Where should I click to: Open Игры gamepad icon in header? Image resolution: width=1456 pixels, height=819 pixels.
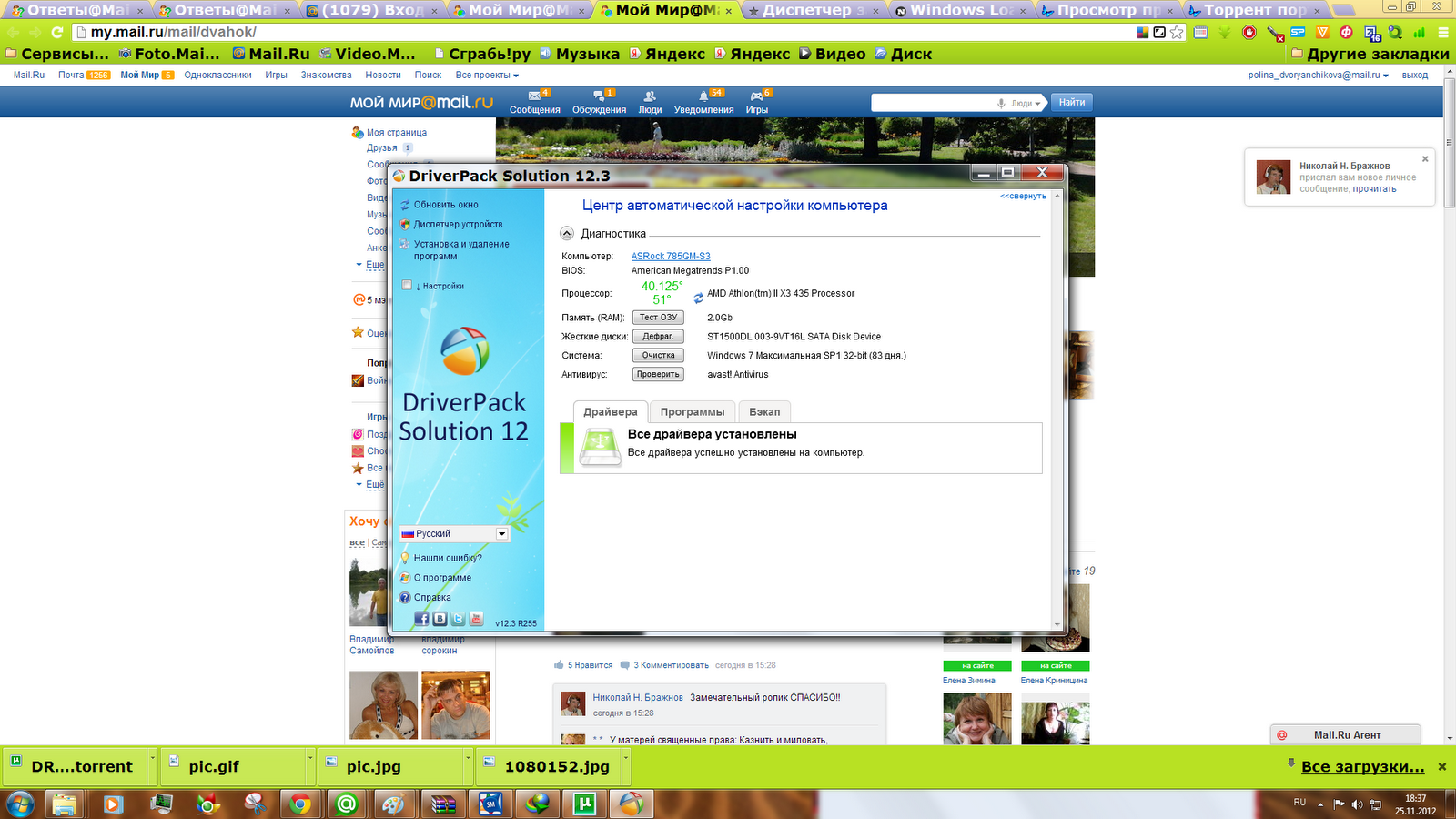756,96
